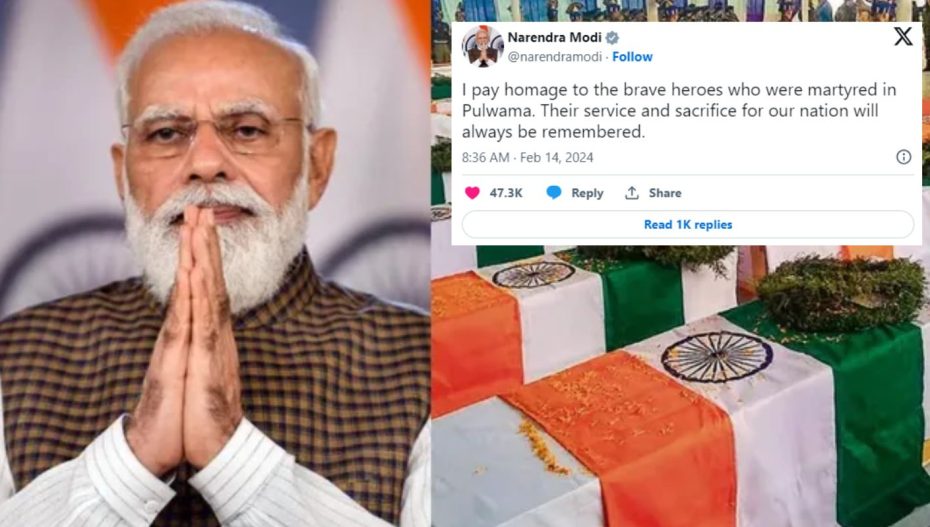Like the tweet with the pink heart
This screenshot has width=930, height=527.
click(x=472, y=193)
